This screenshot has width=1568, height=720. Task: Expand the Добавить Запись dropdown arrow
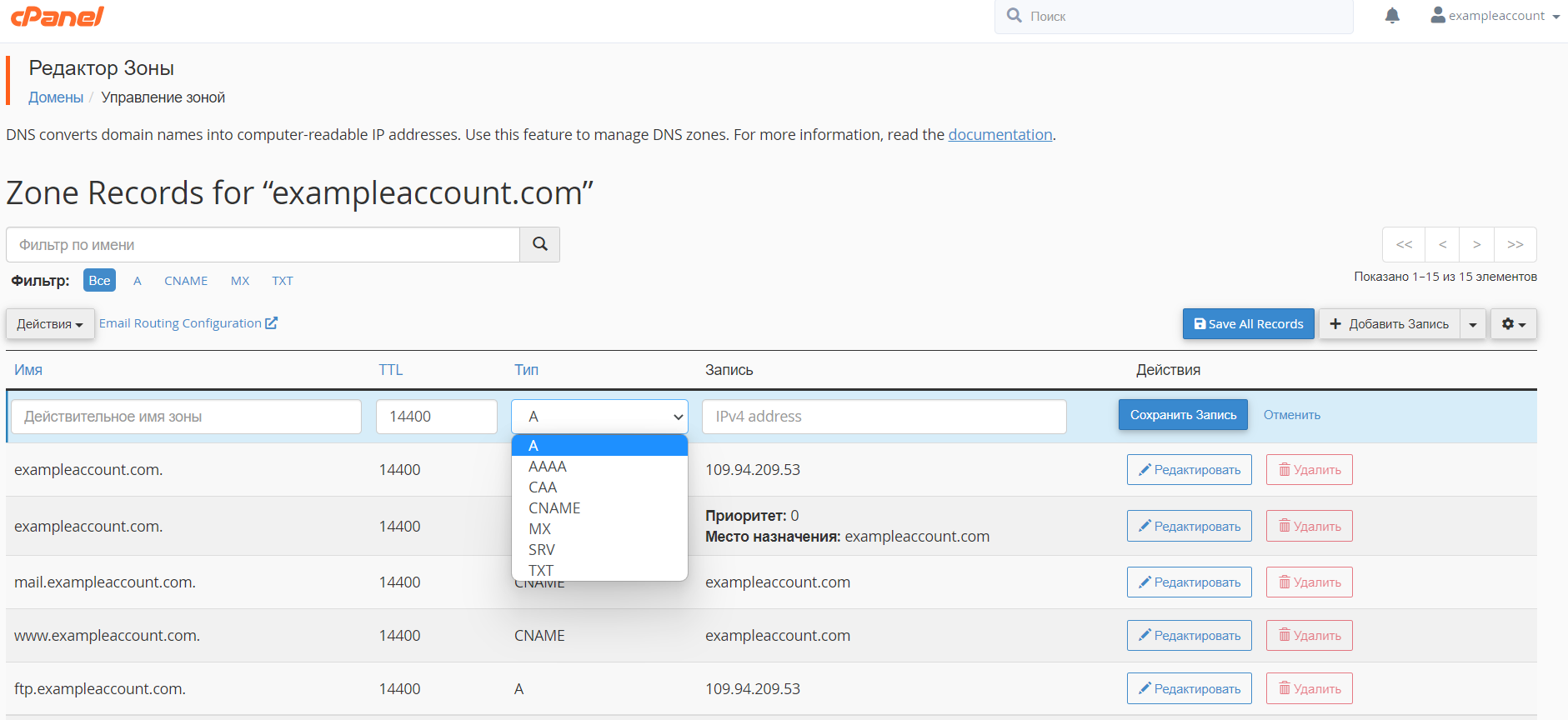pyautogui.click(x=1473, y=324)
